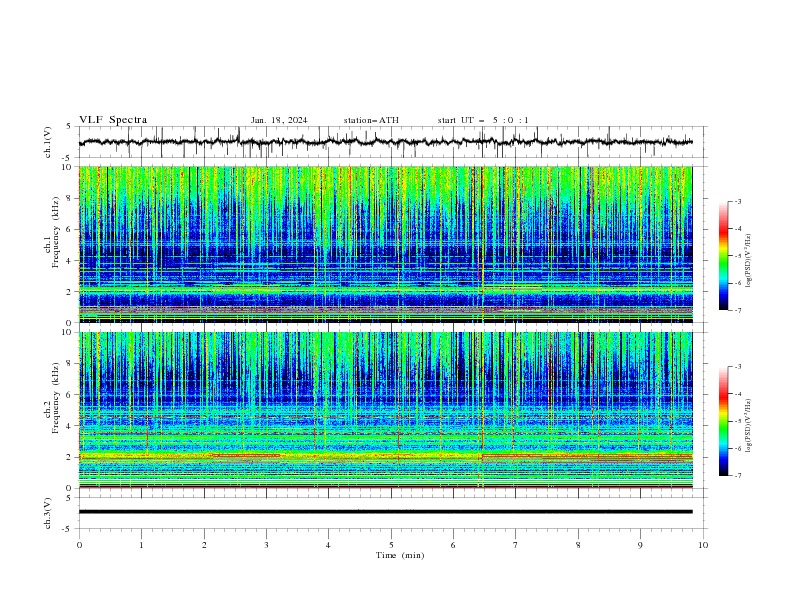Click the ch.2 spectrogram color bar
792x612 pixels.
coord(723,421)
